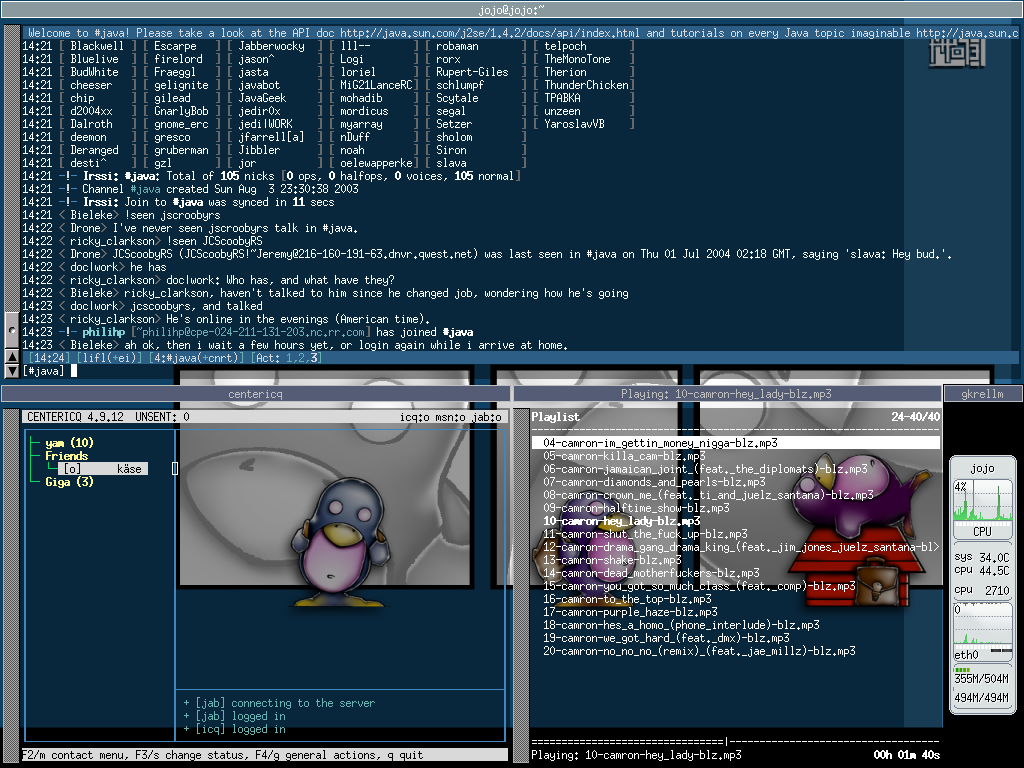Select 17-camron-purple_haze track

pos(630,612)
